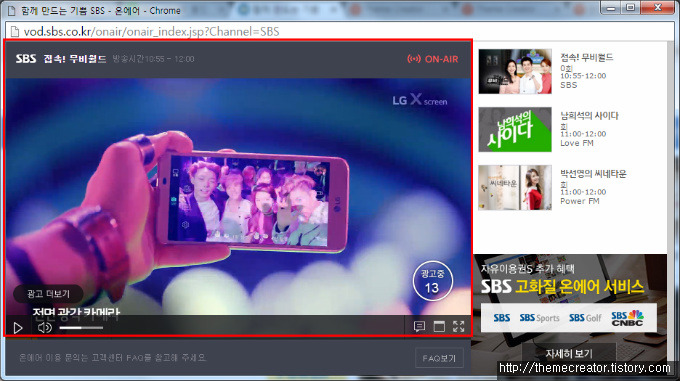Mute the player volume speaker icon

click(x=45, y=328)
